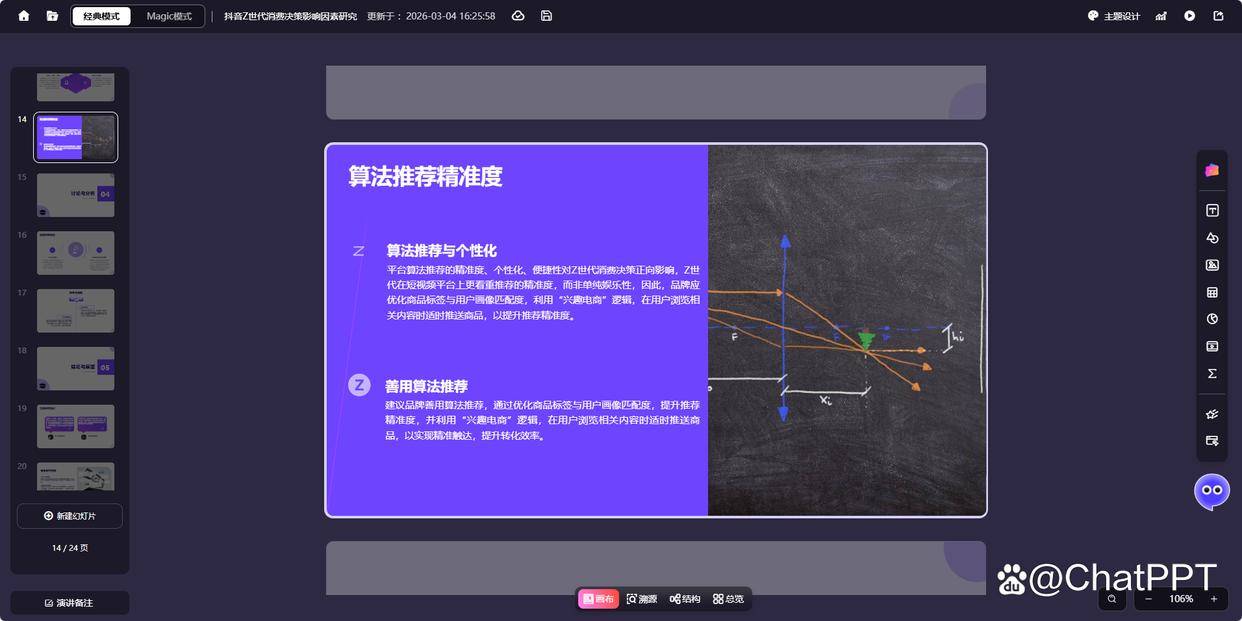
Task: Click the cloud sync icon
Action: 518,16
